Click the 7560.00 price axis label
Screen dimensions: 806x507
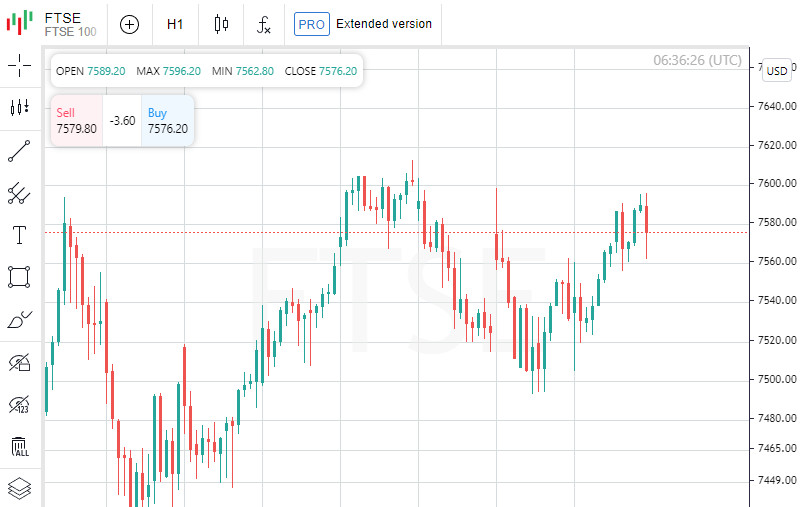777,261
